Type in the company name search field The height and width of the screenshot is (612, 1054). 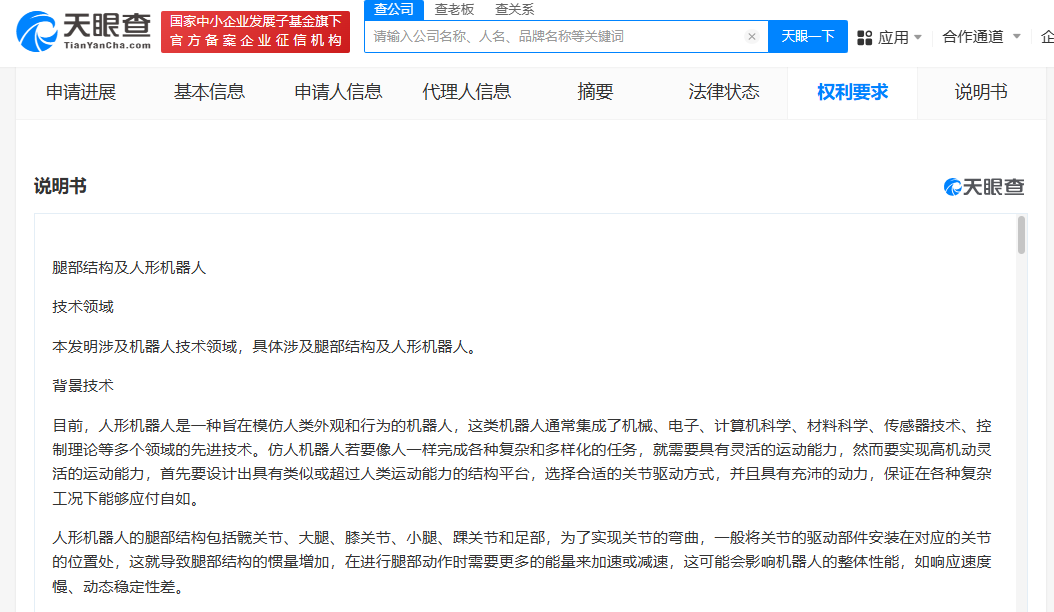point(555,37)
